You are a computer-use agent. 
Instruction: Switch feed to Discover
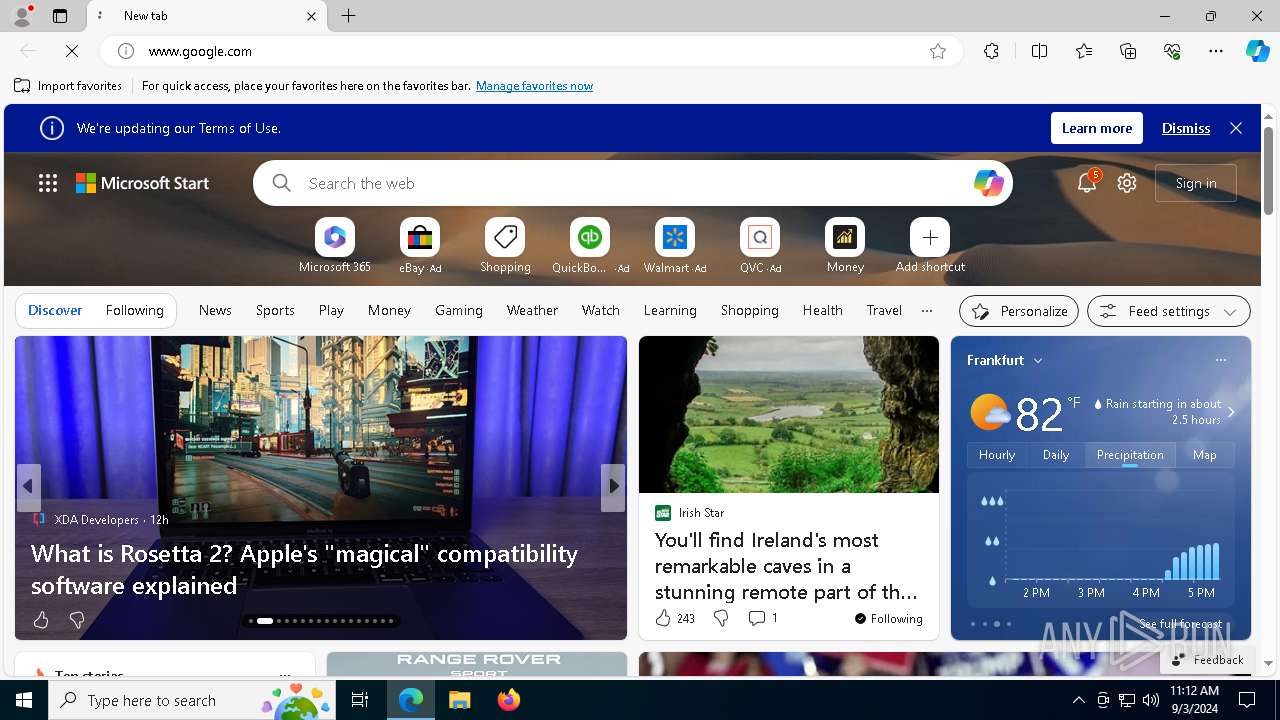(55, 310)
